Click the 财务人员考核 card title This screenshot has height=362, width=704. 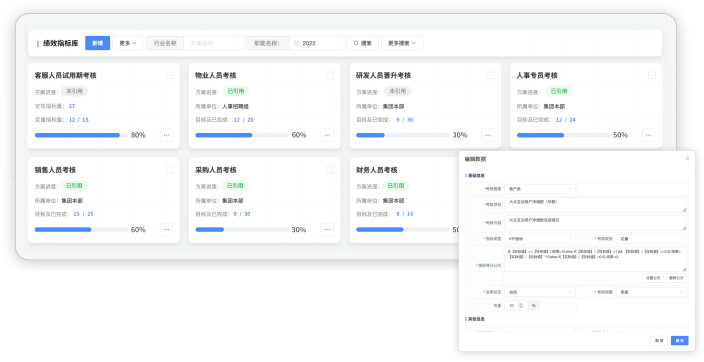point(377,170)
